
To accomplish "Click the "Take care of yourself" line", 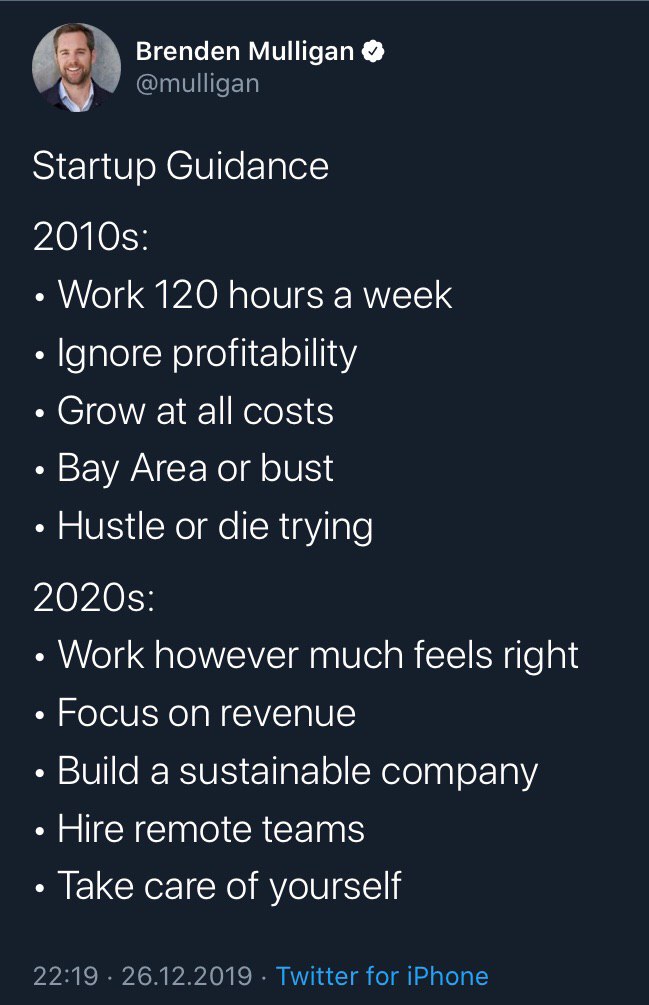I will coord(229,886).
